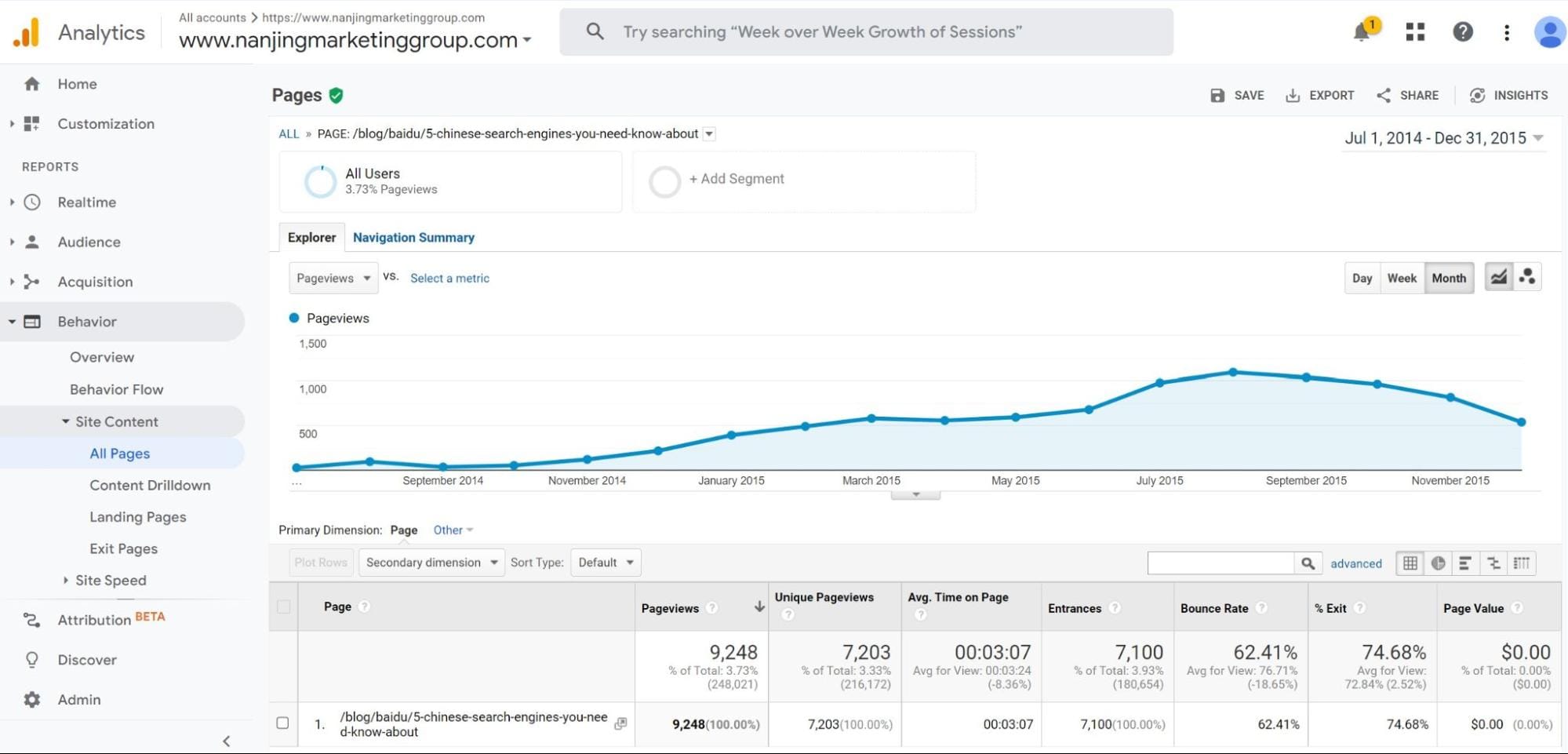Check the select-all checkbox in table header
The image size is (1568, 754).
click(283, 606)
